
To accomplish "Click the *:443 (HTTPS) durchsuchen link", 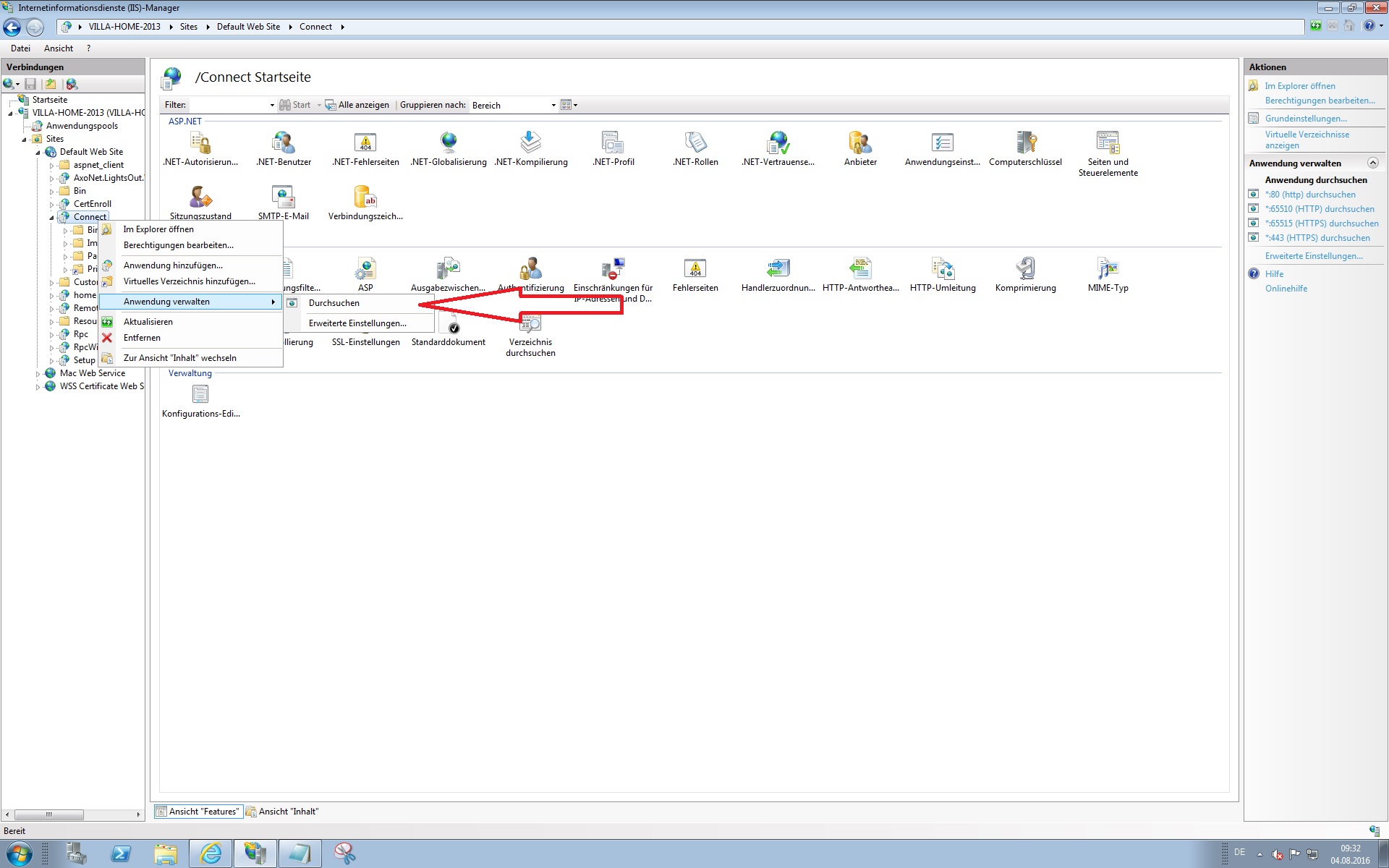I will pos(1317,238).
